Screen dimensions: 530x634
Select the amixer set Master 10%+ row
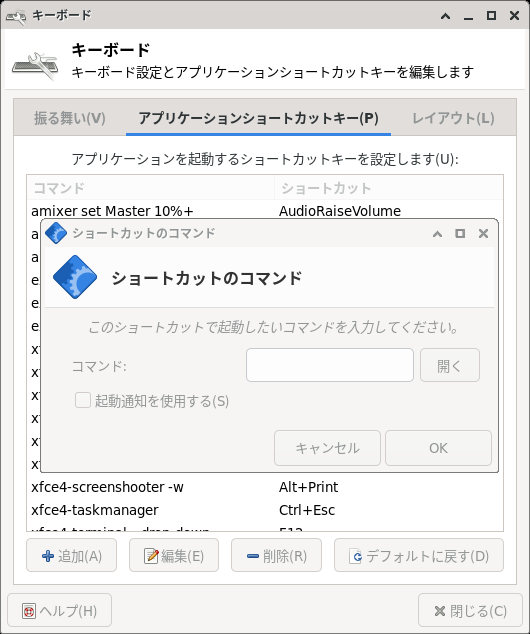point(265,211)
